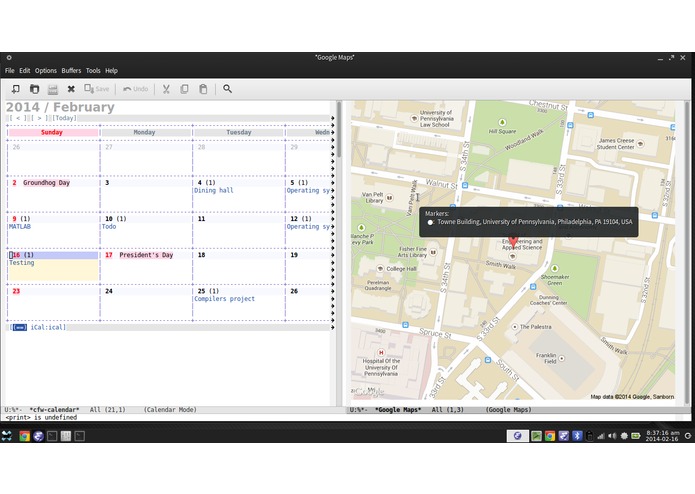Open the Todo event on the 10th
Screen dimensions: 695x494
(x=109, y=226)
